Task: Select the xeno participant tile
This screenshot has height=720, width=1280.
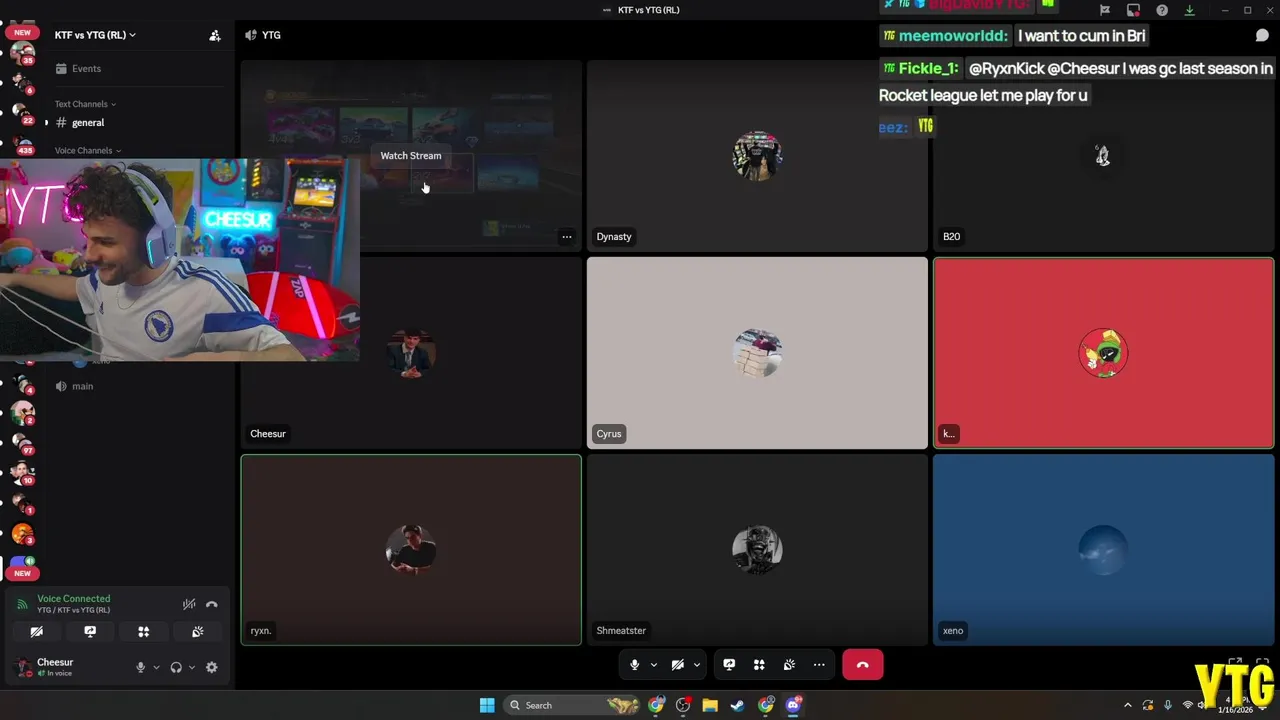Action: tap(1103, 550)
